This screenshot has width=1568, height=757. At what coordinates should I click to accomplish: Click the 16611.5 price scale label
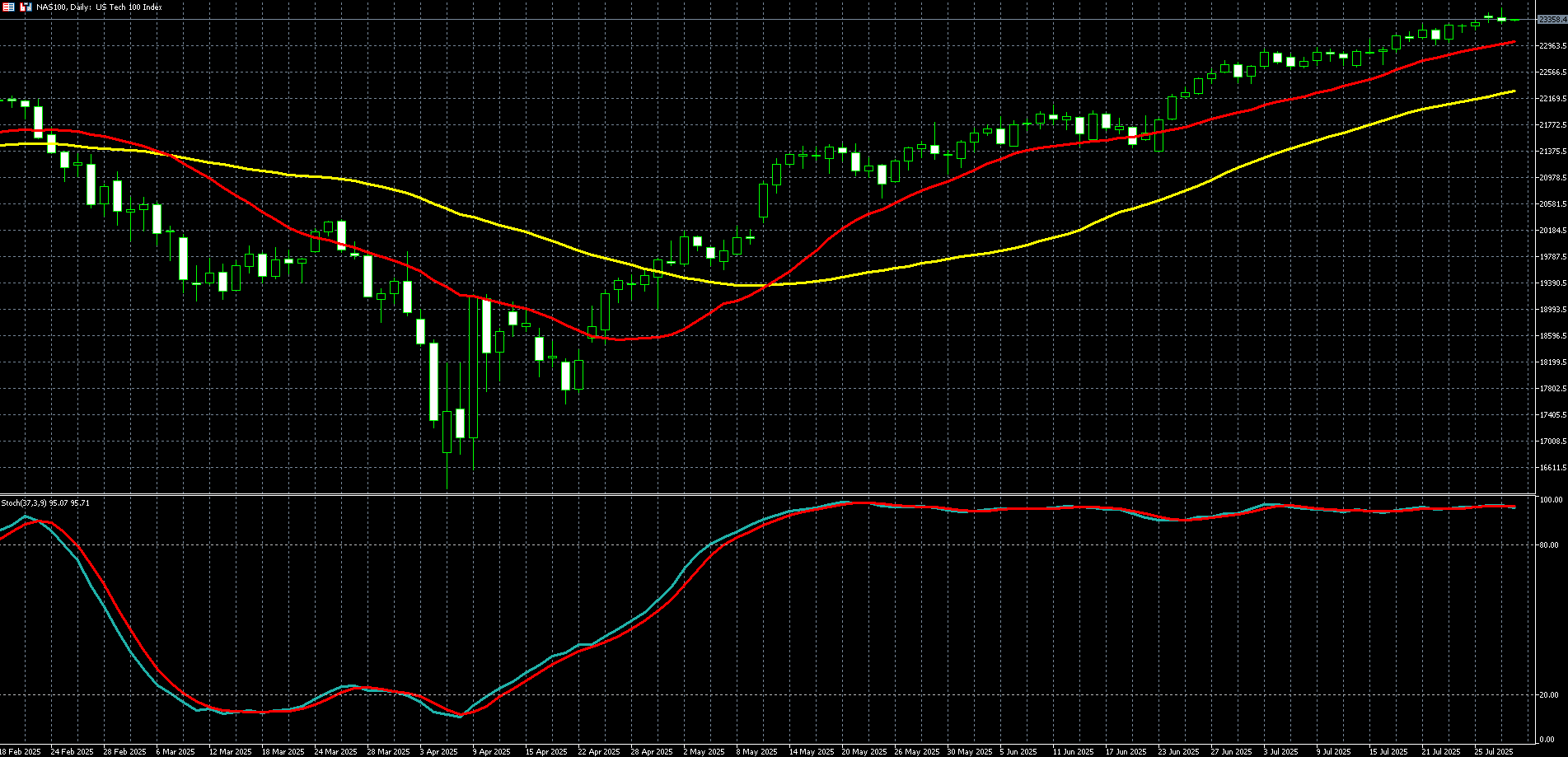pyautogui.click(x=1552, y=468)
